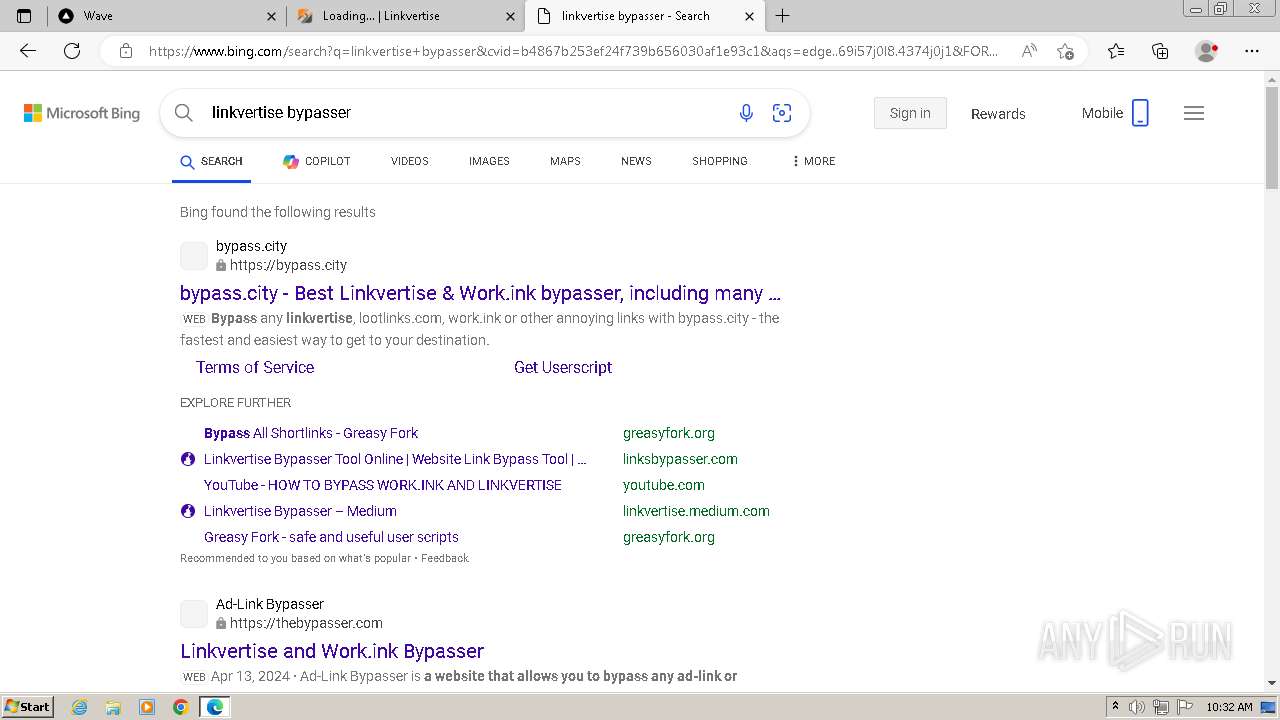
Task: Open the Terms of Service sublink
Action: coord(255,367)
